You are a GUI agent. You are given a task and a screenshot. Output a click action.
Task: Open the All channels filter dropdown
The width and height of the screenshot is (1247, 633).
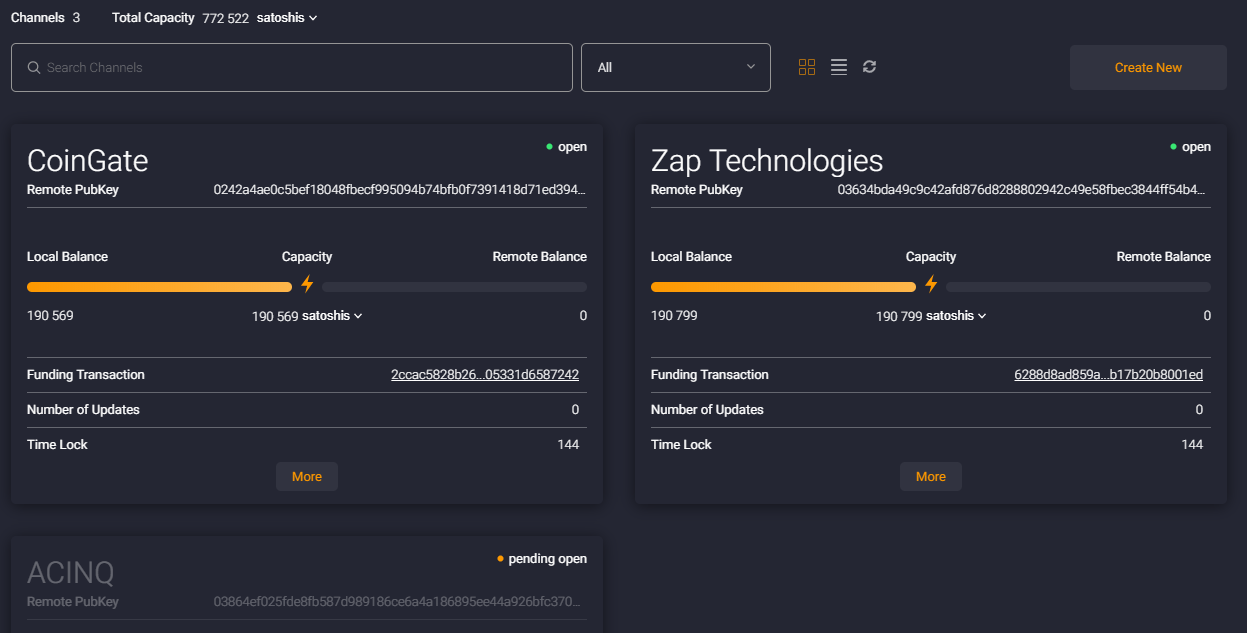click(675, 67)
